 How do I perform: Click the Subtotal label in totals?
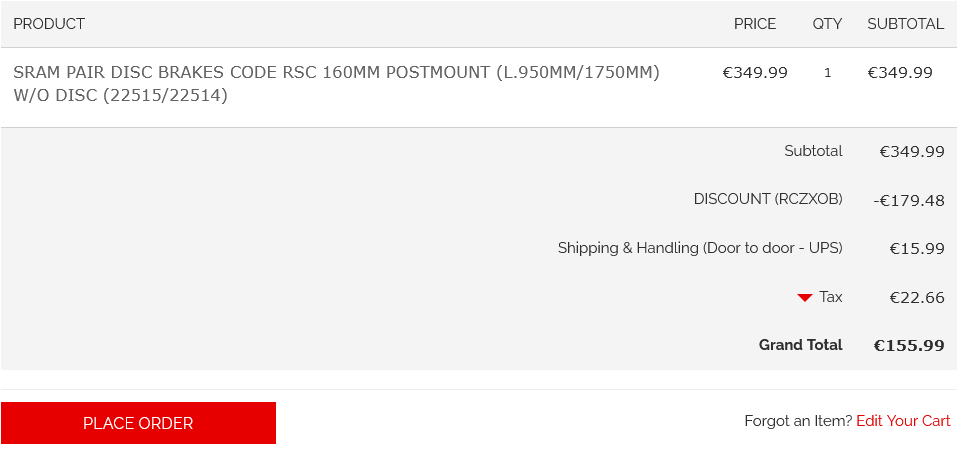pos(813,151)
